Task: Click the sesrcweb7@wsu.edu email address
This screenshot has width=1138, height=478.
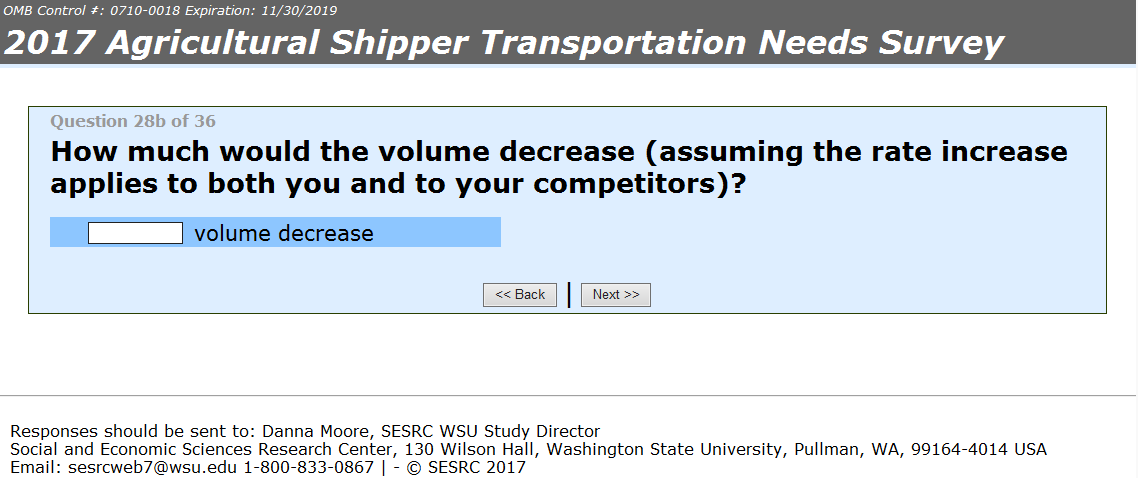Action: [x=137, y=467]
